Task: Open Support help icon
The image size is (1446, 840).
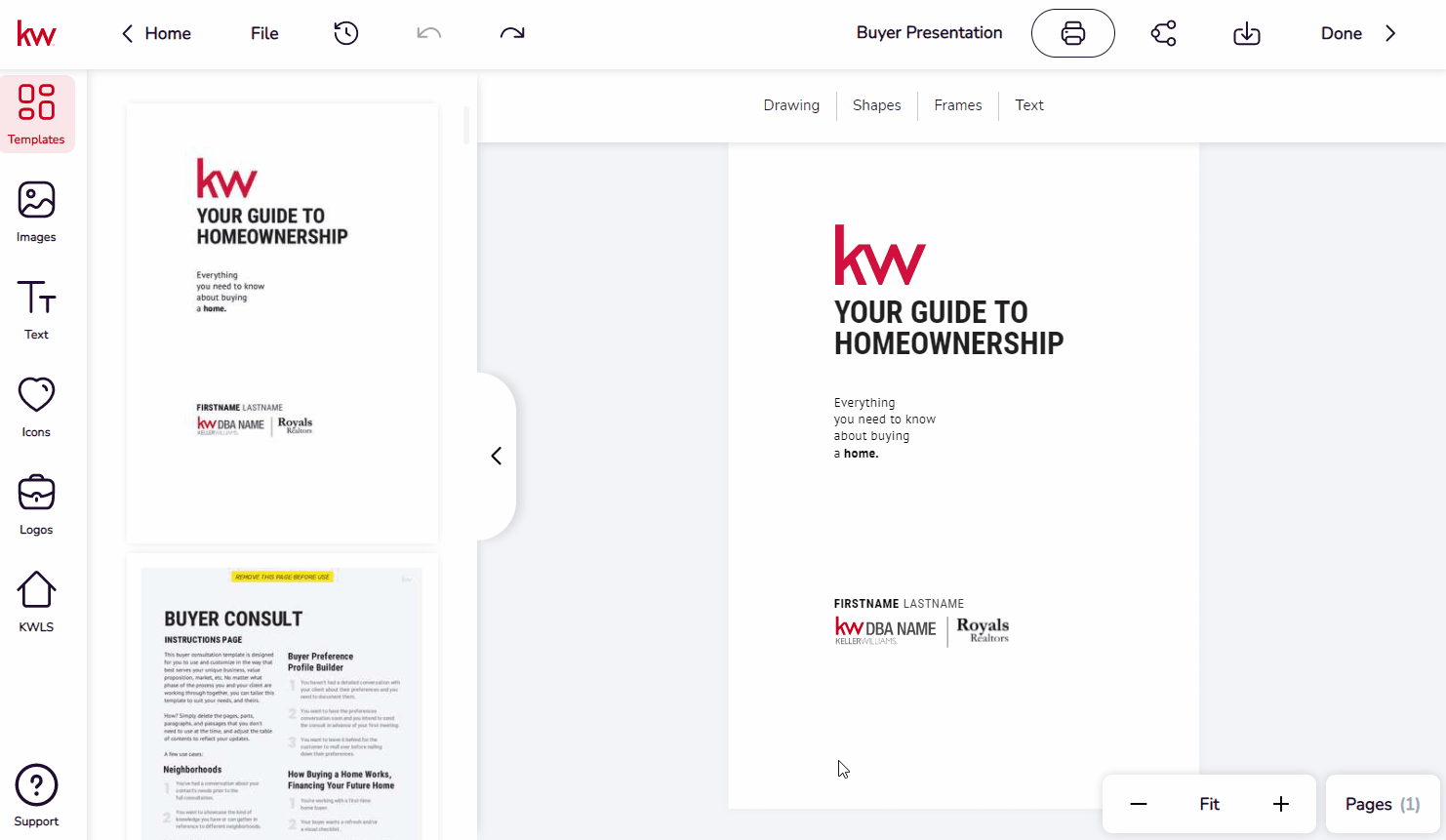Action: (x=36, y=795)
